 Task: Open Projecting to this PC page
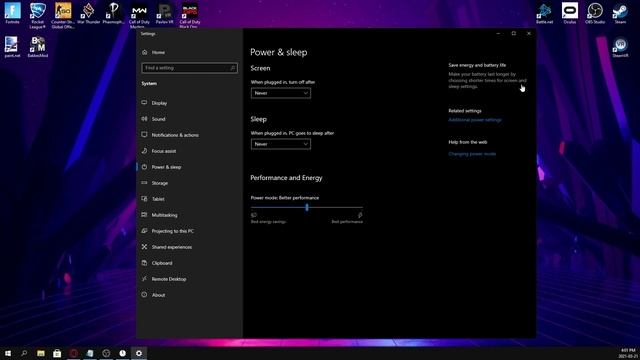click(x=173, y=231)
